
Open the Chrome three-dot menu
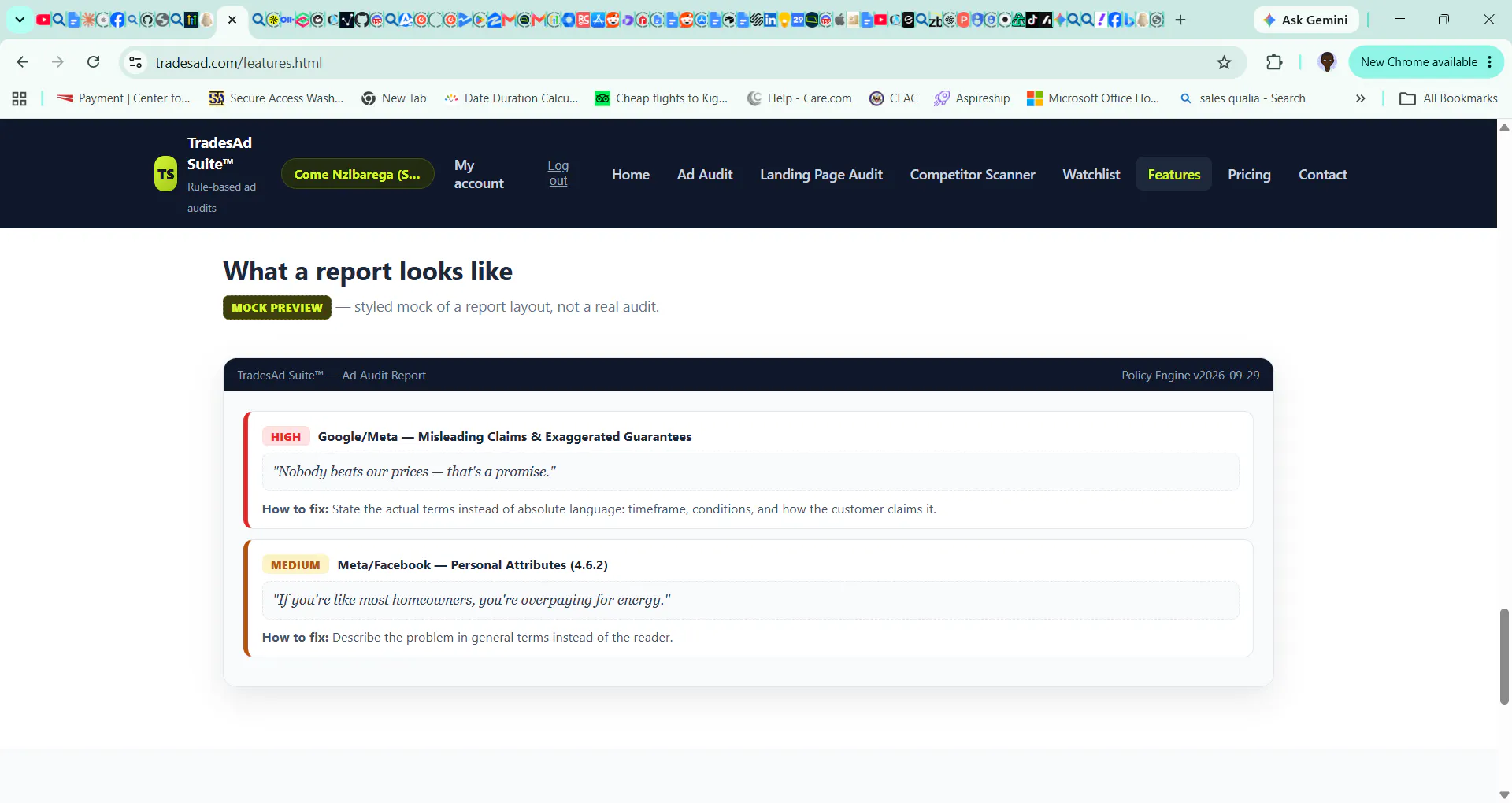(1490, 62)
